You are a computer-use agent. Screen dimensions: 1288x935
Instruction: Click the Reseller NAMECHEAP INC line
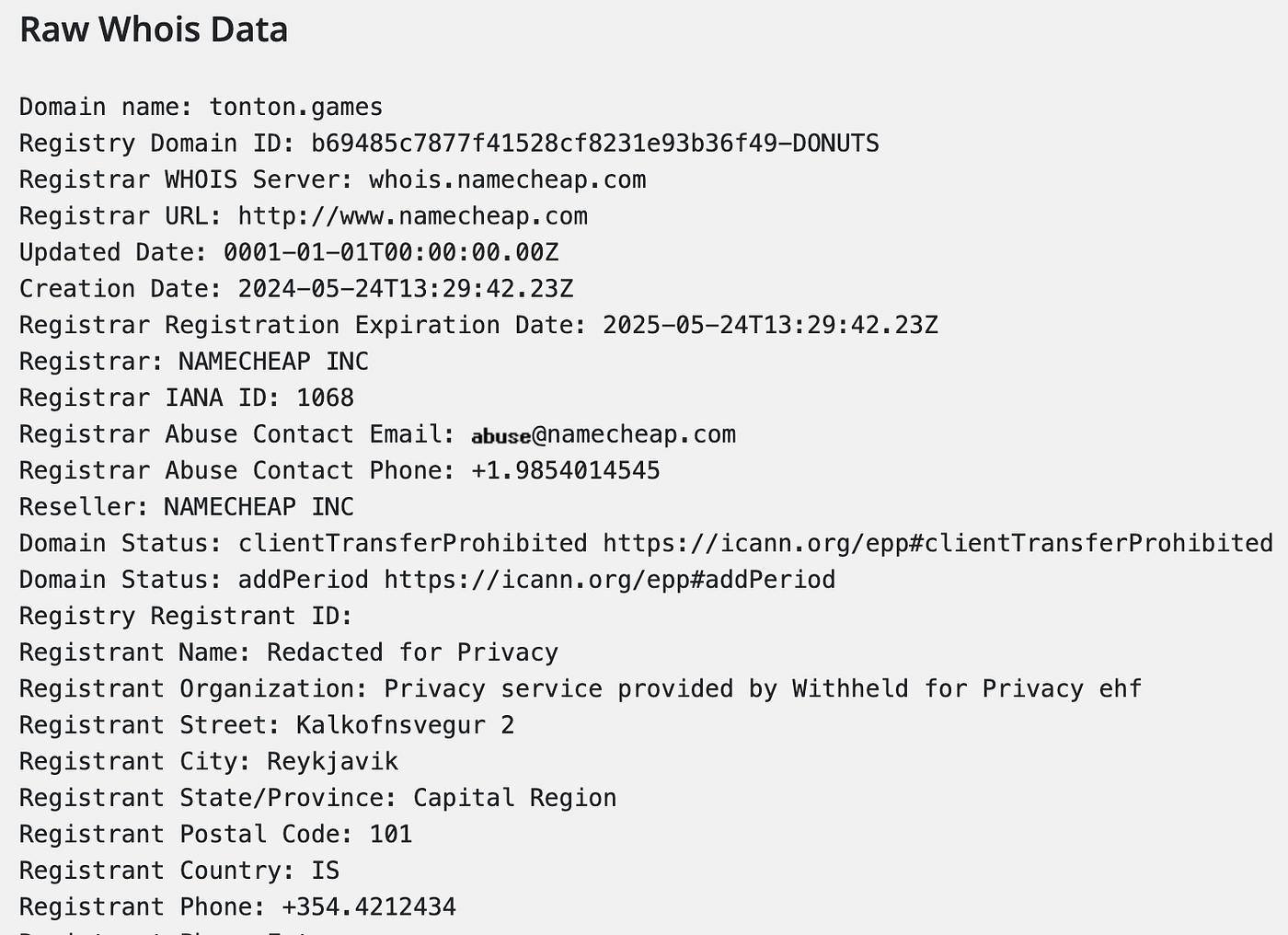pyautogui.click(x=187, y=507)
